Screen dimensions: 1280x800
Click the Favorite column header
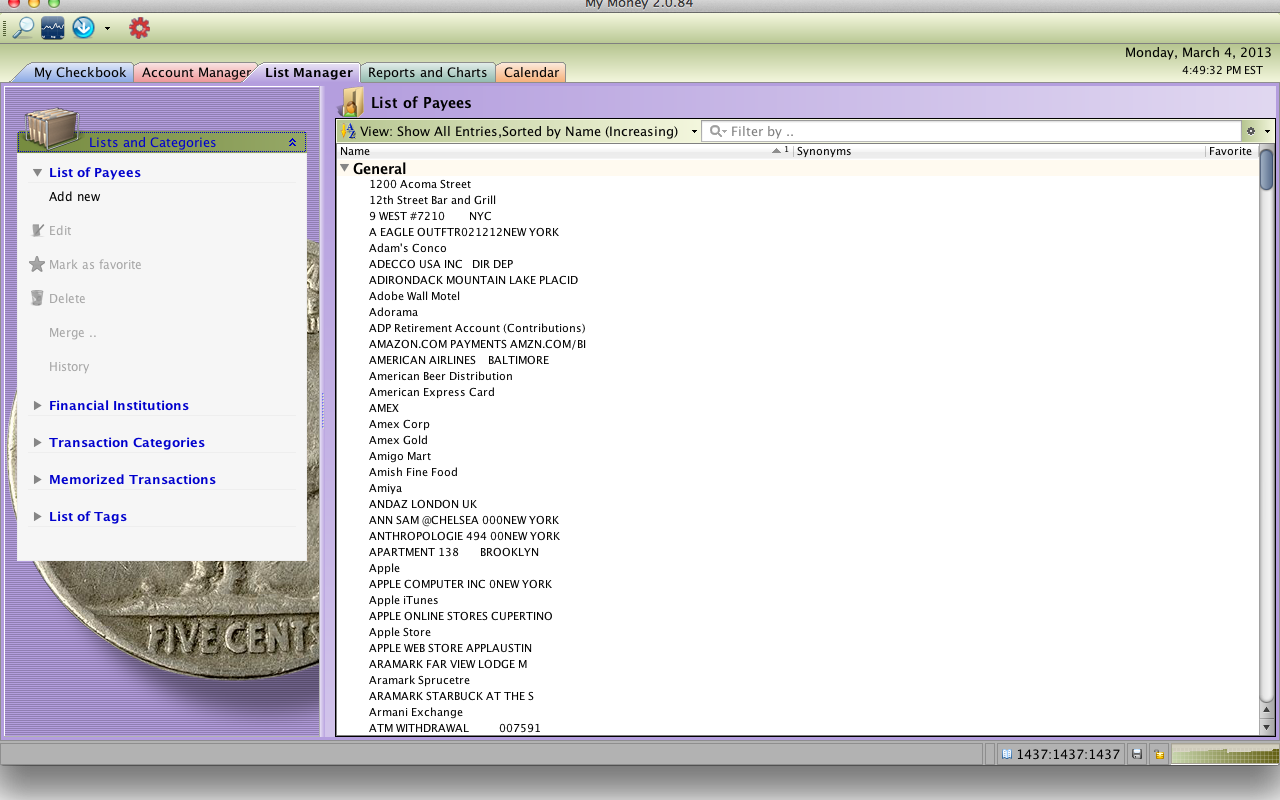pos(1231,151)
